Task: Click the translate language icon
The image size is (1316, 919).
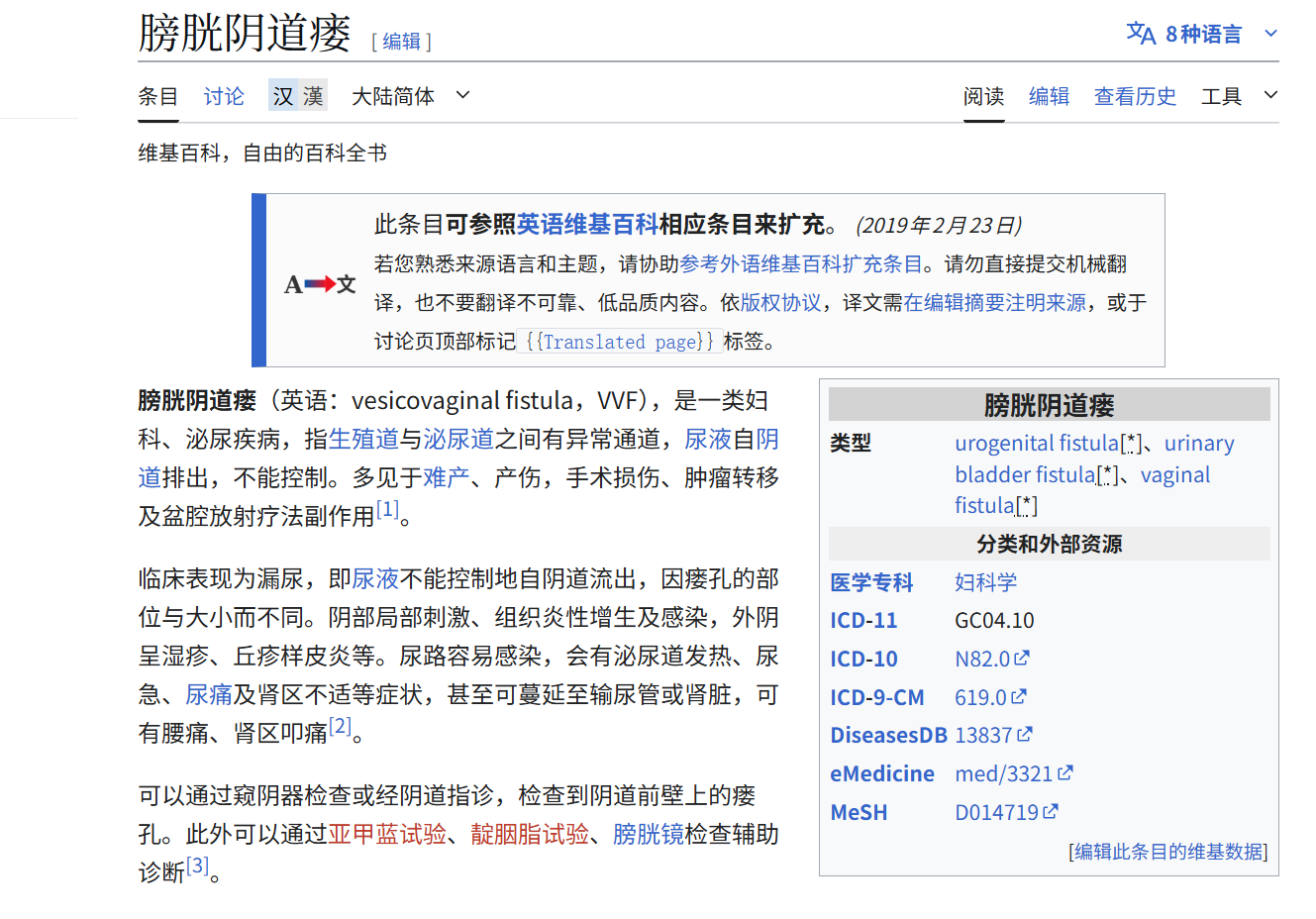Action: [1141, 34]
